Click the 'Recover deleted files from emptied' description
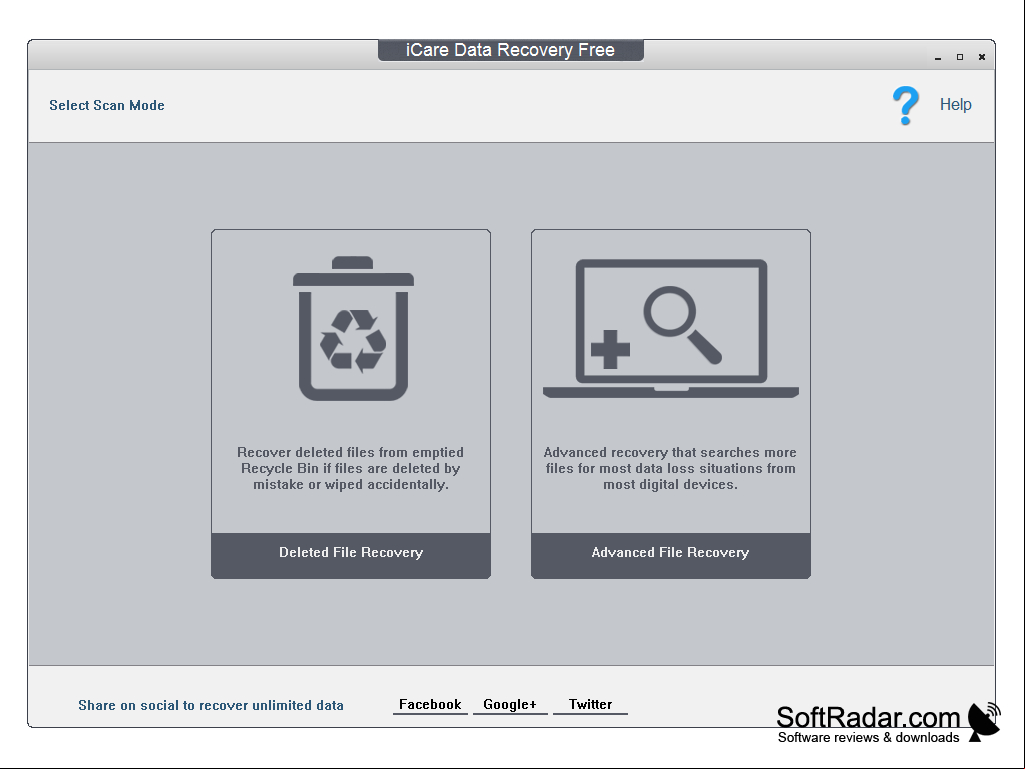The height and width of the screenshot is (769, 1025). (x=350, y=468)
